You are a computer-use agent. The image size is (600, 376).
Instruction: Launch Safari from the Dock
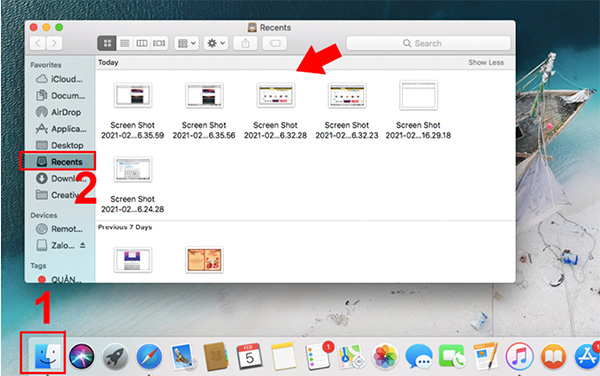click(x=149, y=357)
